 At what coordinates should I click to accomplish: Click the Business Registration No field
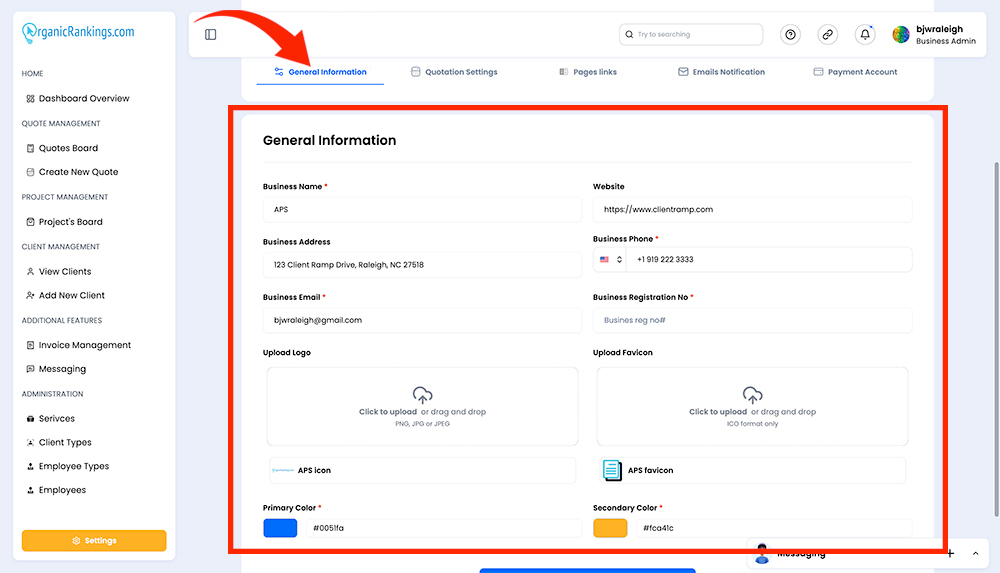tap(753, 320)
